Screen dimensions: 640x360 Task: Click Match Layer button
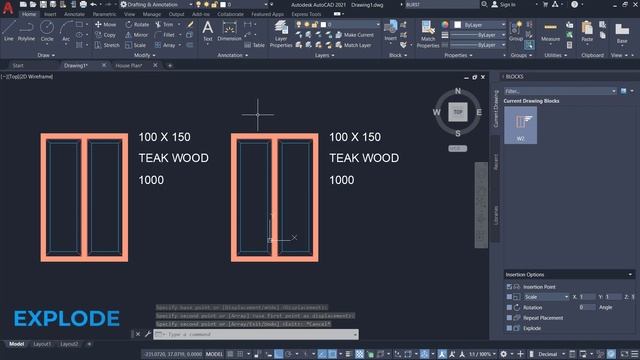tap(353, 45)
